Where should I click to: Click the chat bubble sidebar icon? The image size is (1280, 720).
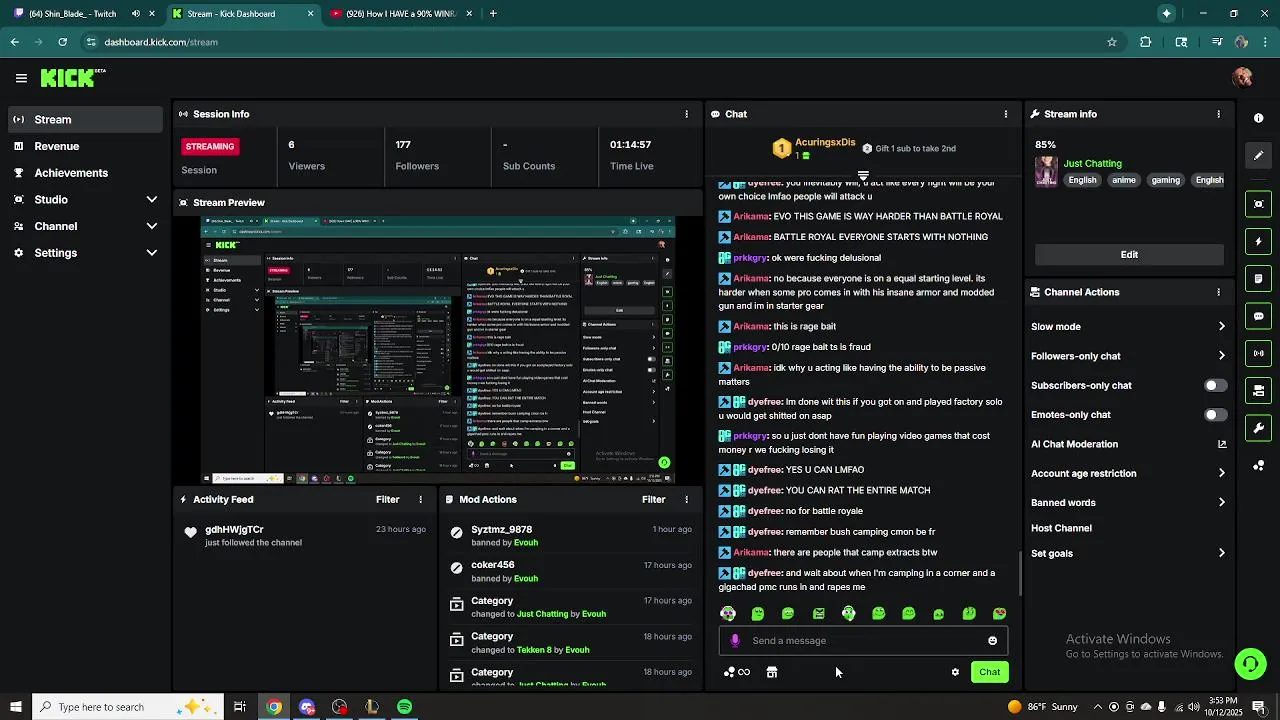click(1259, 316)
